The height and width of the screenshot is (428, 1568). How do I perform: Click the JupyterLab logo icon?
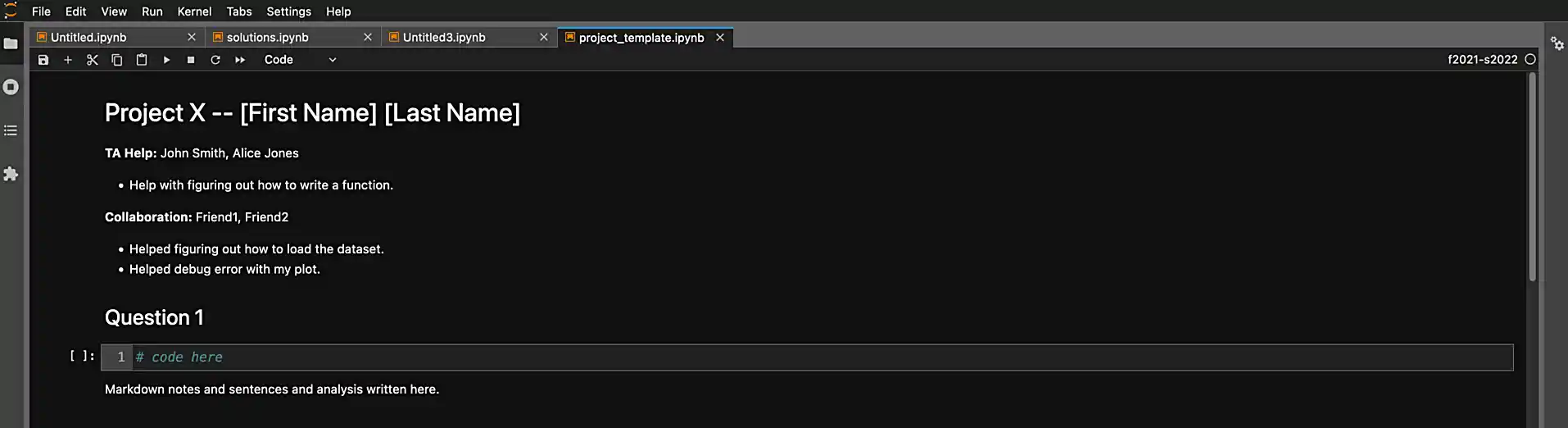pos(11,11)
